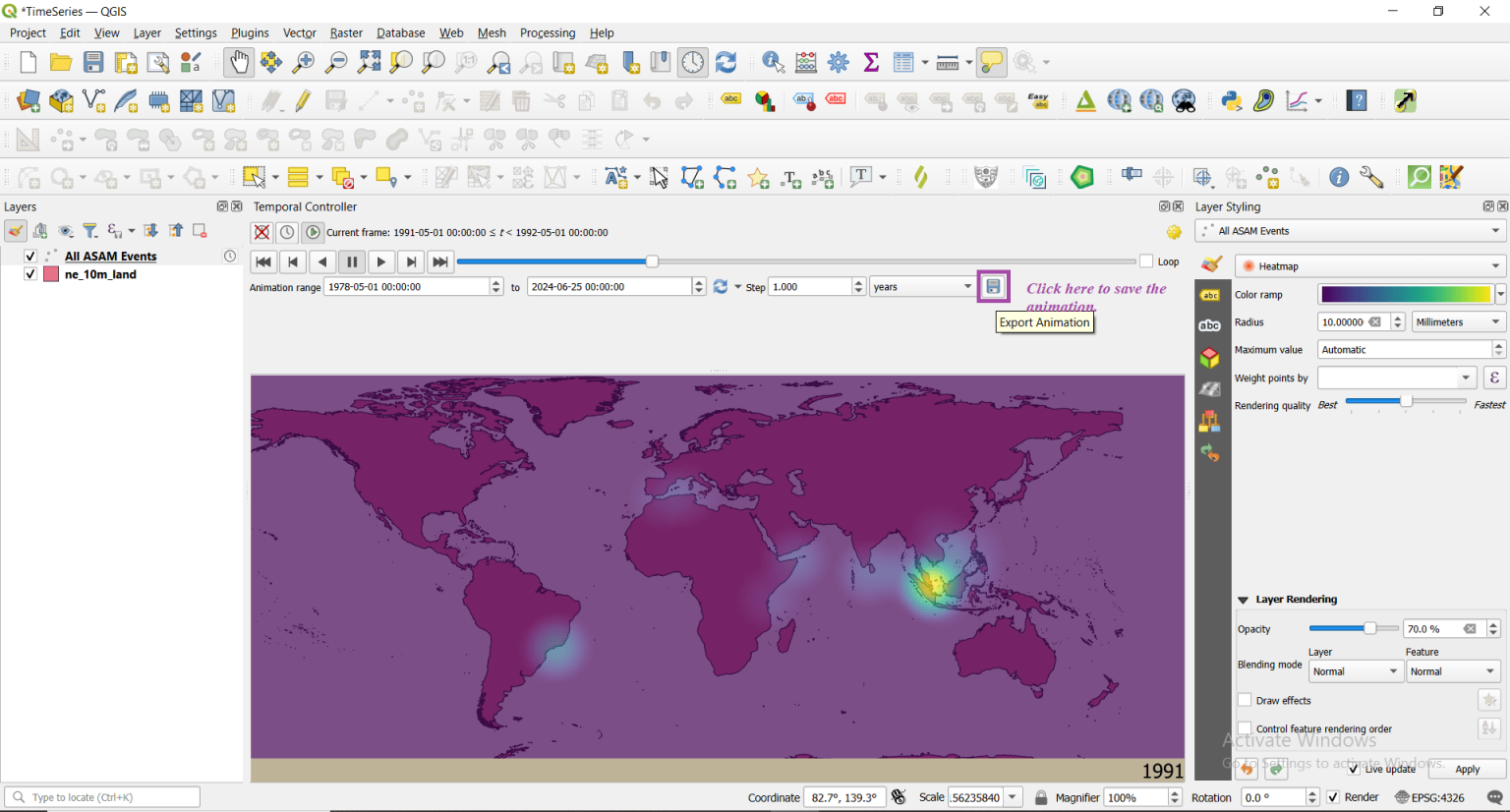Open the expression editor for Weight points
Image resolution: width=1510 pixels, height=812 pixels.
coord(1494,377)
